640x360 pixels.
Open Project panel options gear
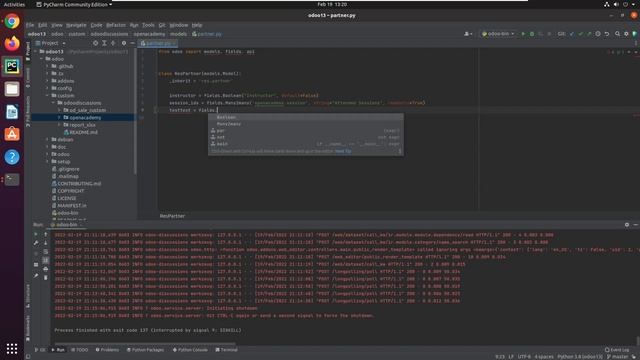pyautogui.click(x=124, y=43)
